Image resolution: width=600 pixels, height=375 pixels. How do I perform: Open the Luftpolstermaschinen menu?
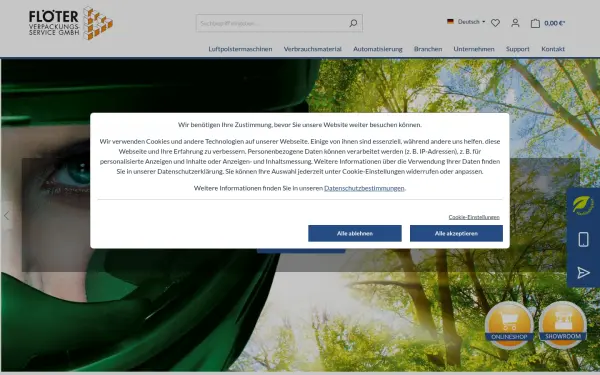(x=240, y=49)
